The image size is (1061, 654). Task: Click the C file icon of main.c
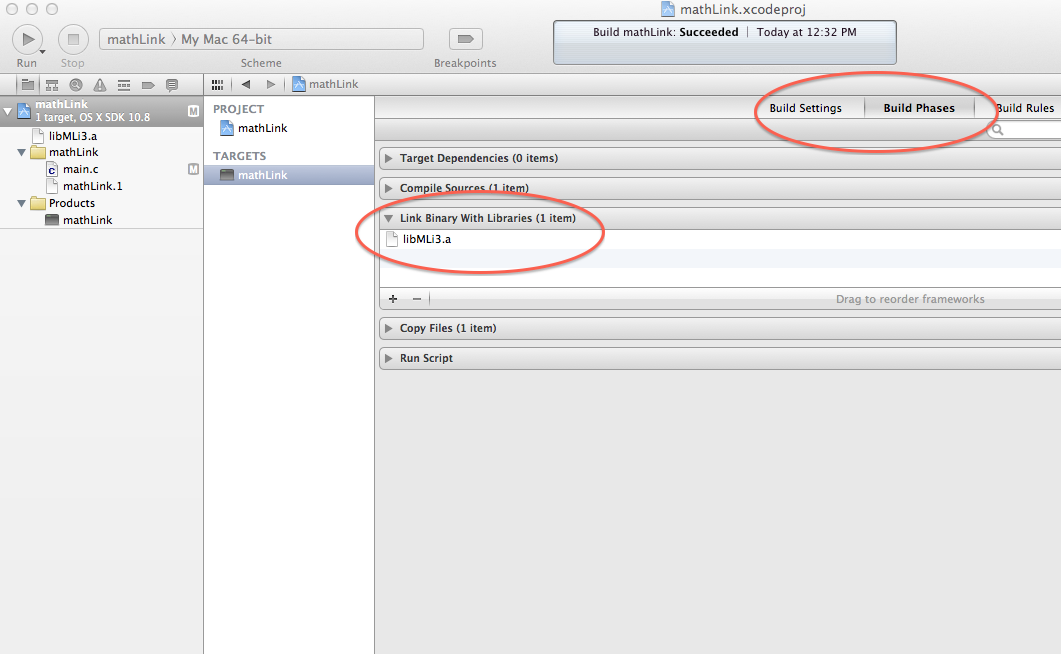point(52,169)
